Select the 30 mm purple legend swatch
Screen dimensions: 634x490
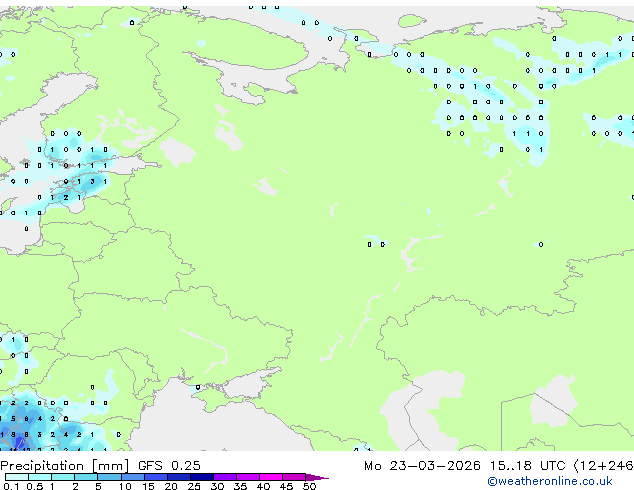tap(224, 477)
